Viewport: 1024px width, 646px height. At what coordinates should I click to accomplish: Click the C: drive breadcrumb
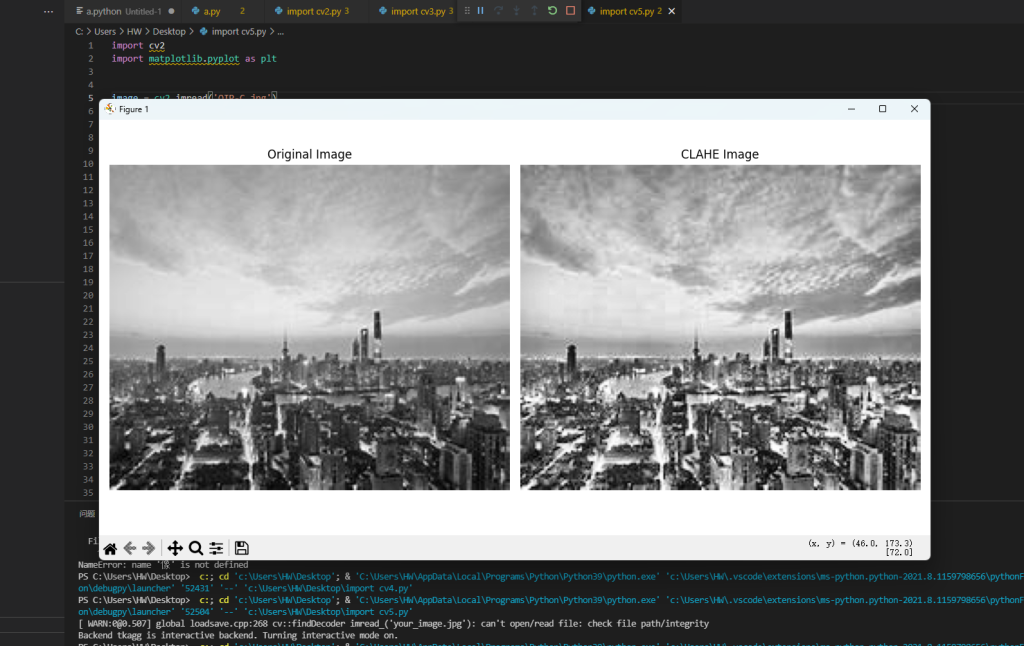coord(78,31)
